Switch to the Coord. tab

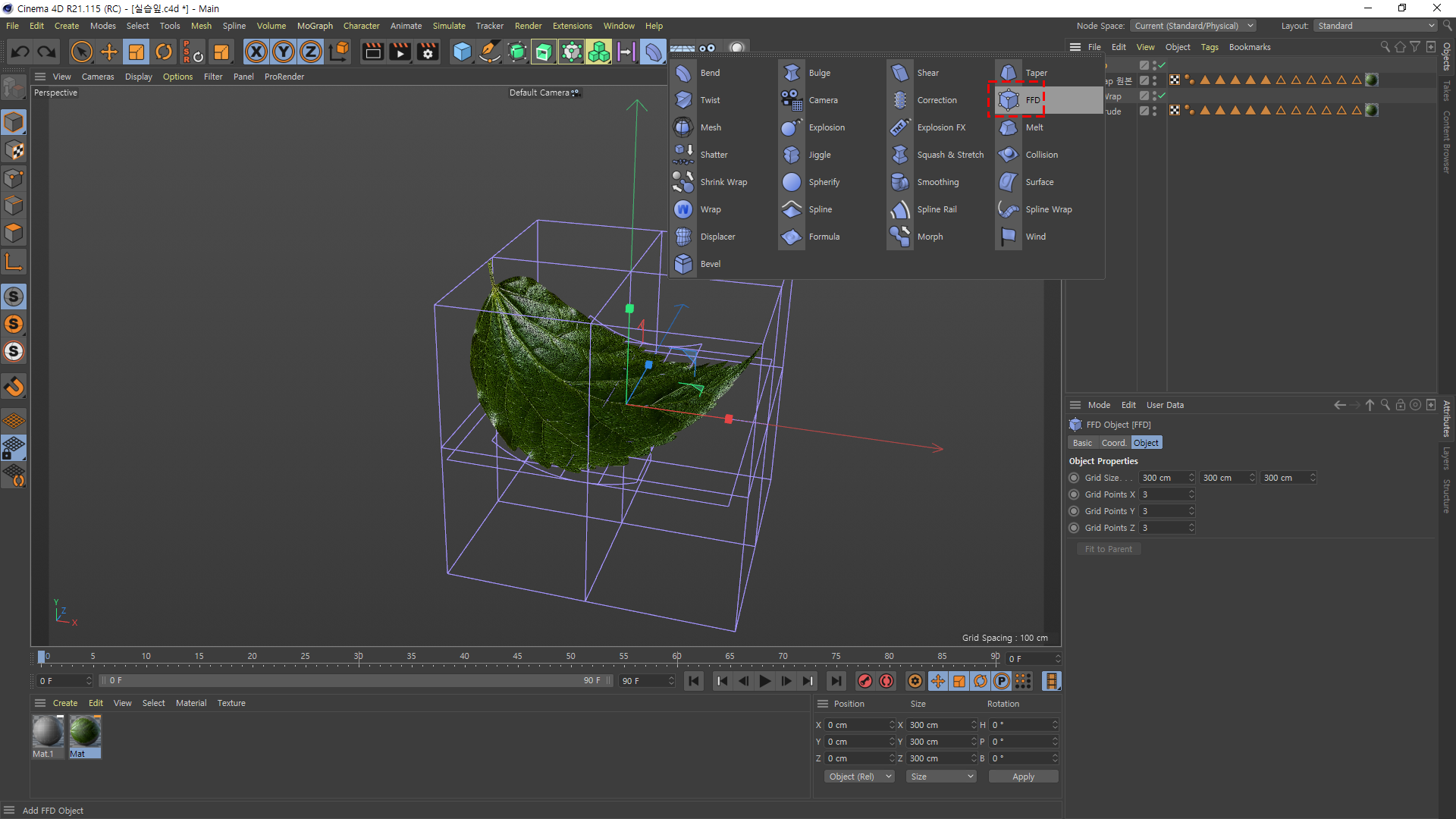[1113, 443]
